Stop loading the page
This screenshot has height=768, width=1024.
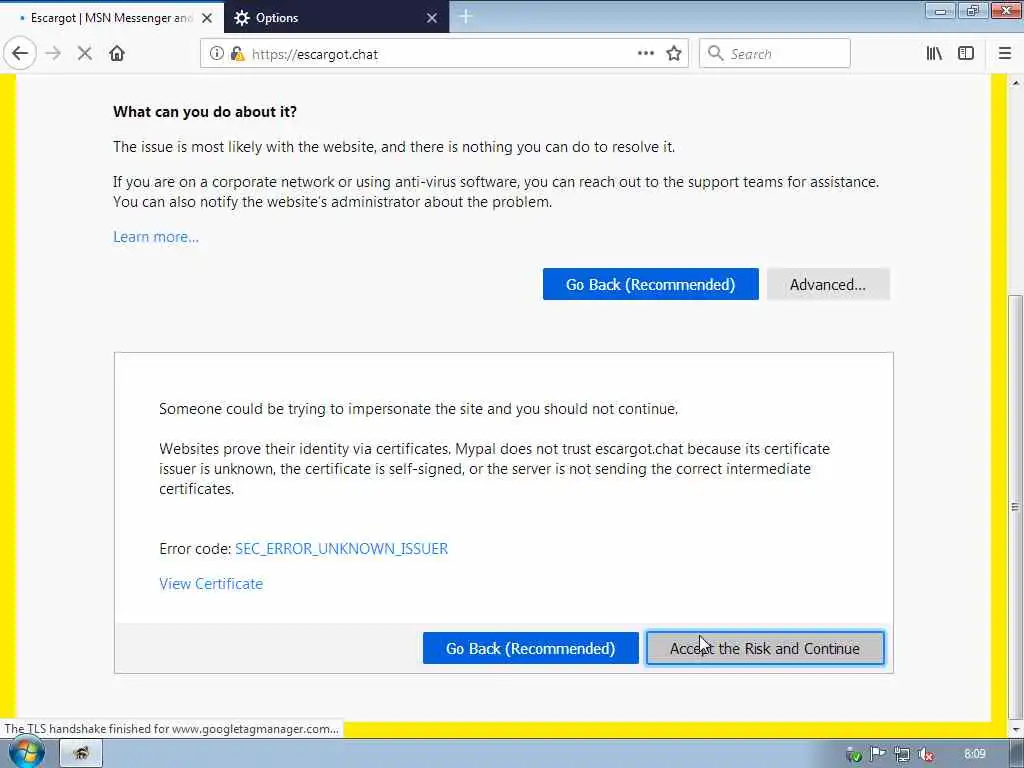tap(85, 54)
